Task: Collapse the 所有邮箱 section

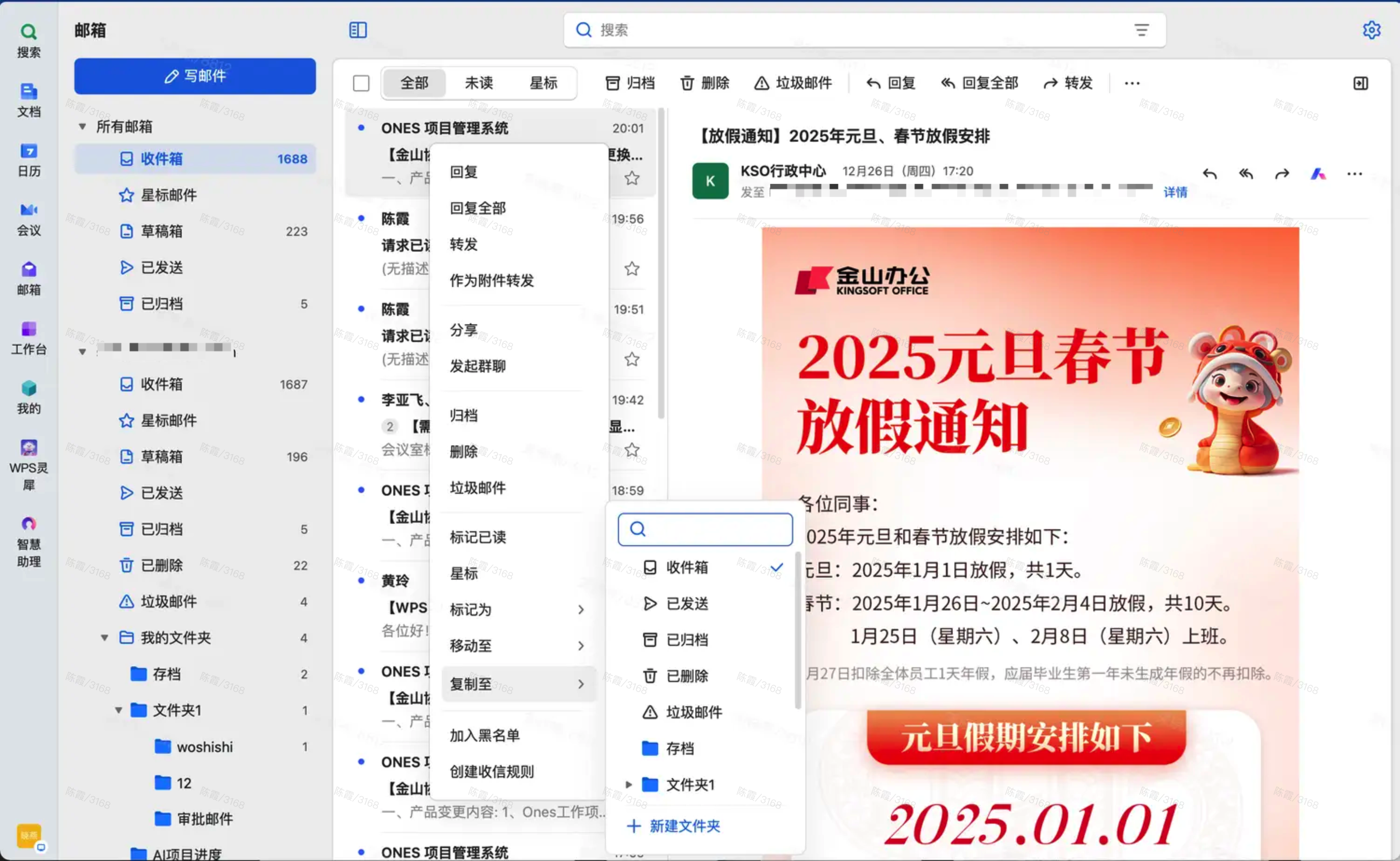Action: click(83, 127)
